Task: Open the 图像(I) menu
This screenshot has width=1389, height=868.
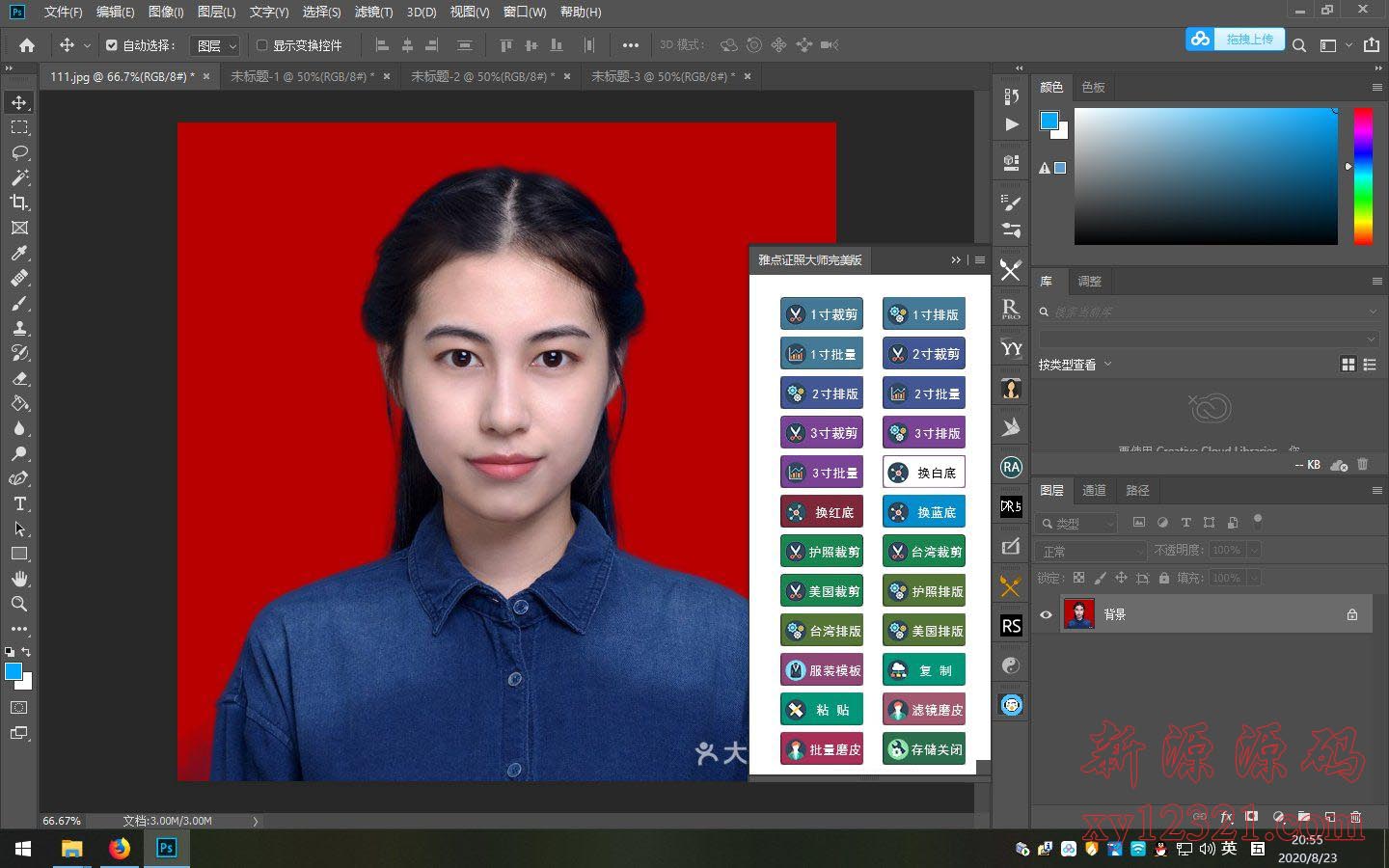Action: click(x=166, y=12)
